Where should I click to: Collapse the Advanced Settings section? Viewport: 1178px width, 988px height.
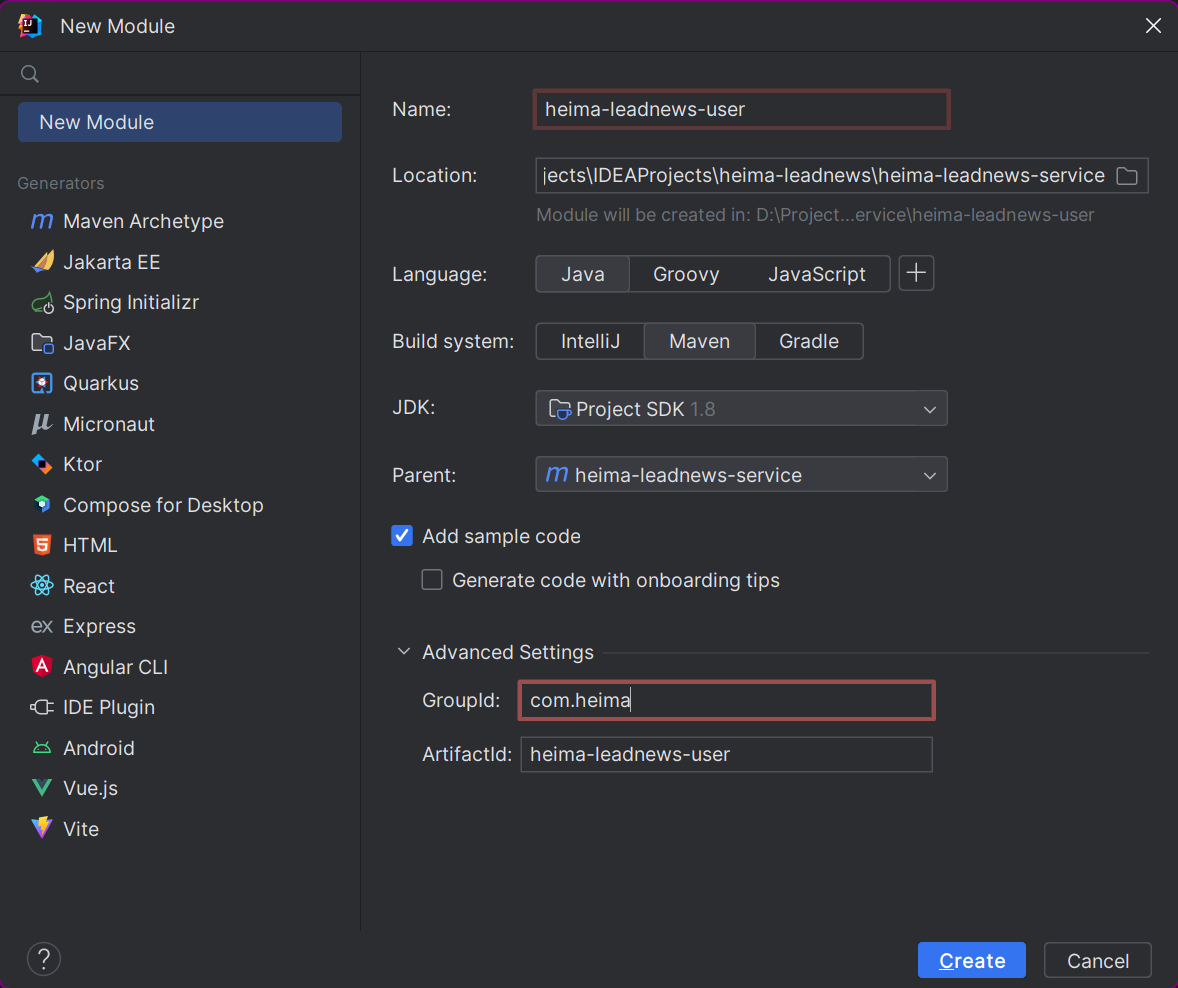coord(404,652)
